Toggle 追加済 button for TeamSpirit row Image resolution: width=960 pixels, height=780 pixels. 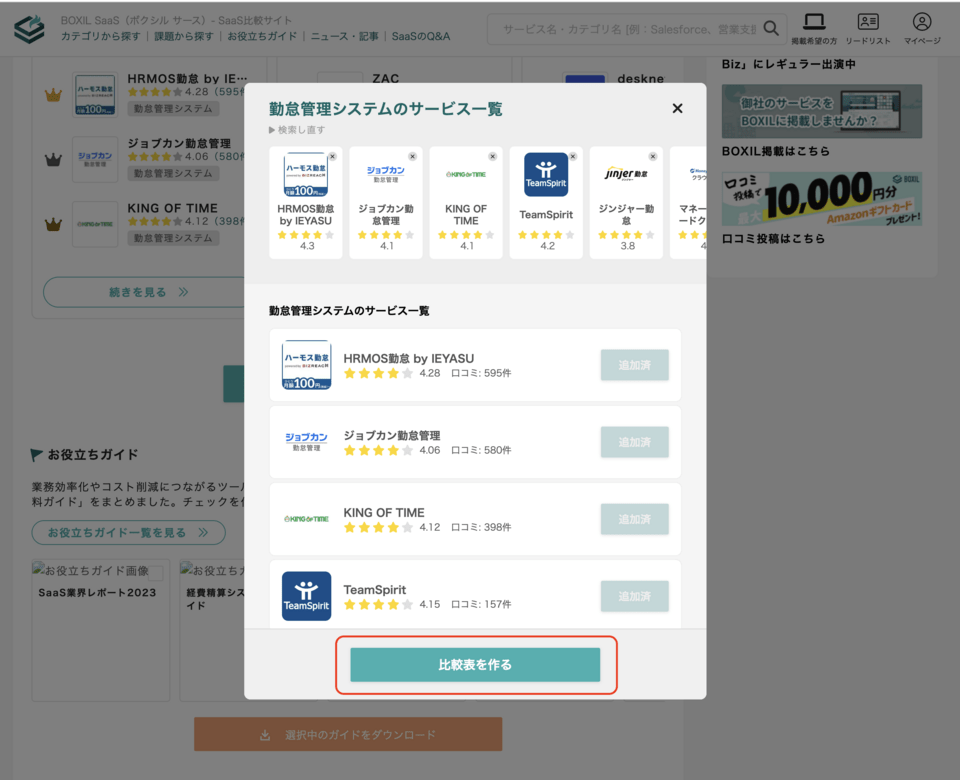(634, 596)
